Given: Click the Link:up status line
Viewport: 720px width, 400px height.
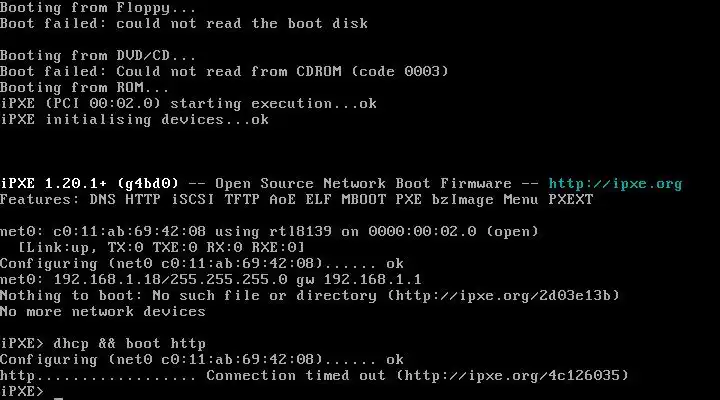Looking at the screenshot, I should (x=161, y=248).
